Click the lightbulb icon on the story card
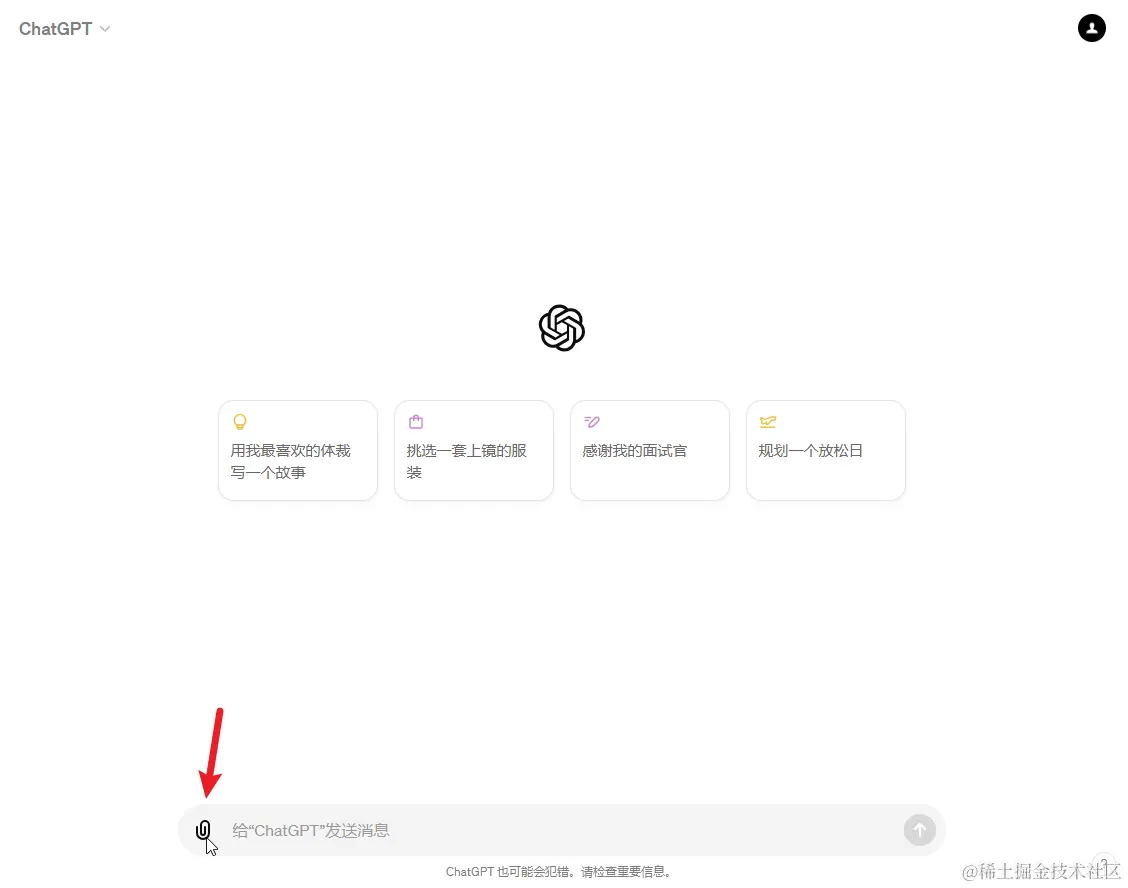The width and height of the screenshot is (1128, 888). (240, 422)
